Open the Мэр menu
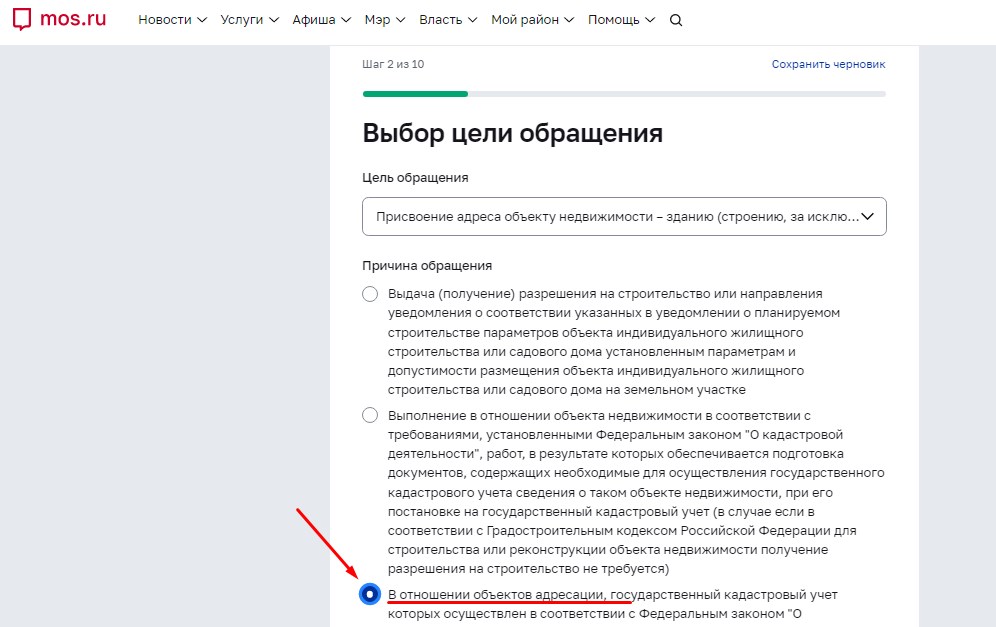The image size is (996, 627). coord(385,20)
